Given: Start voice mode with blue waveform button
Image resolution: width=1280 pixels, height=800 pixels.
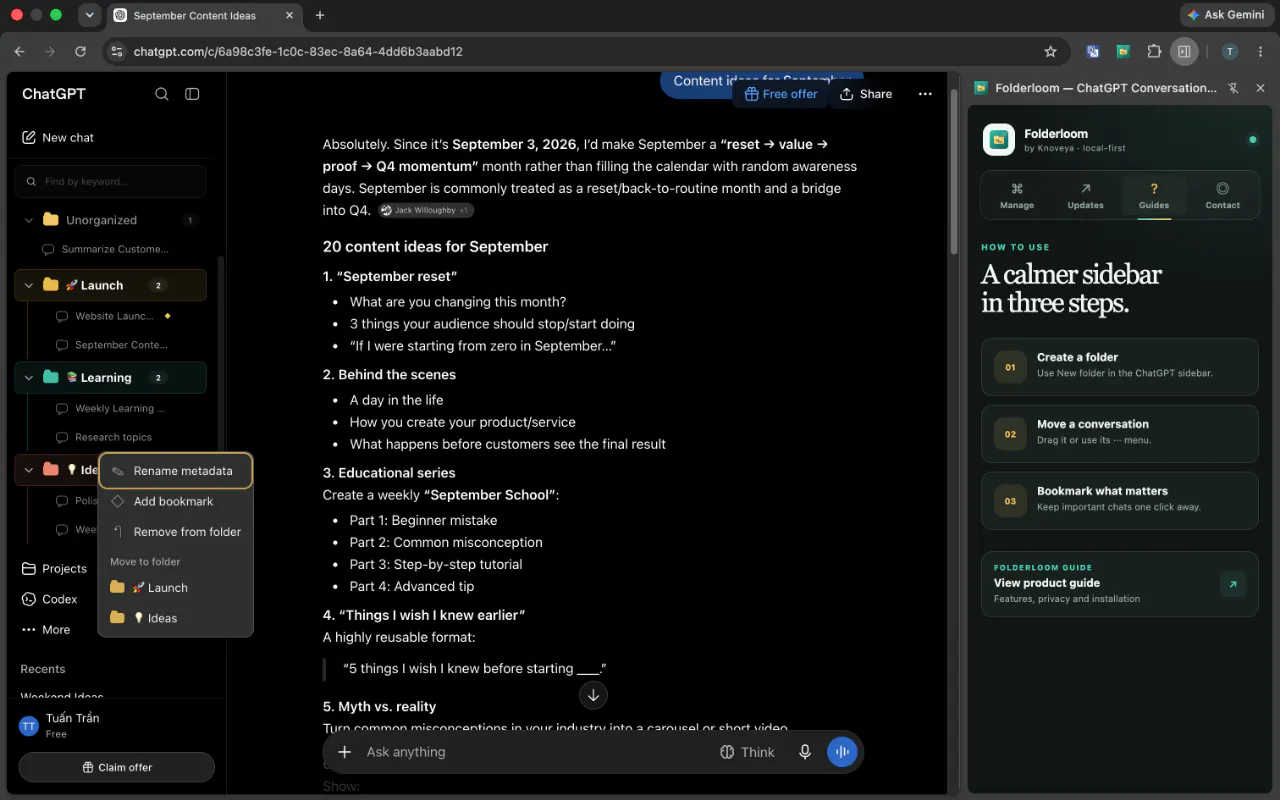Looking at the screenshot, I should (842, 752).
